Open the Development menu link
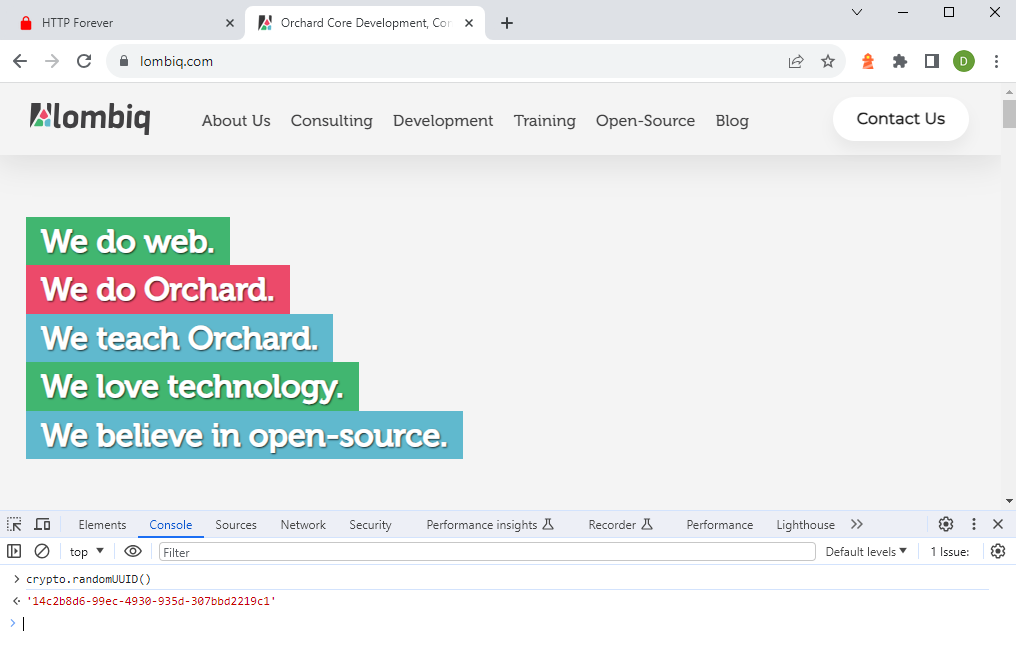This screenshot has height=648, width=1016. point(443,121)
